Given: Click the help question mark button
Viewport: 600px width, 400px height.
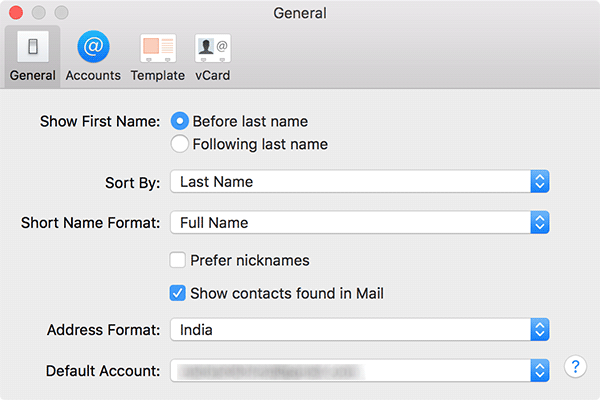Looking at the screenshot, I should [575, 367].
